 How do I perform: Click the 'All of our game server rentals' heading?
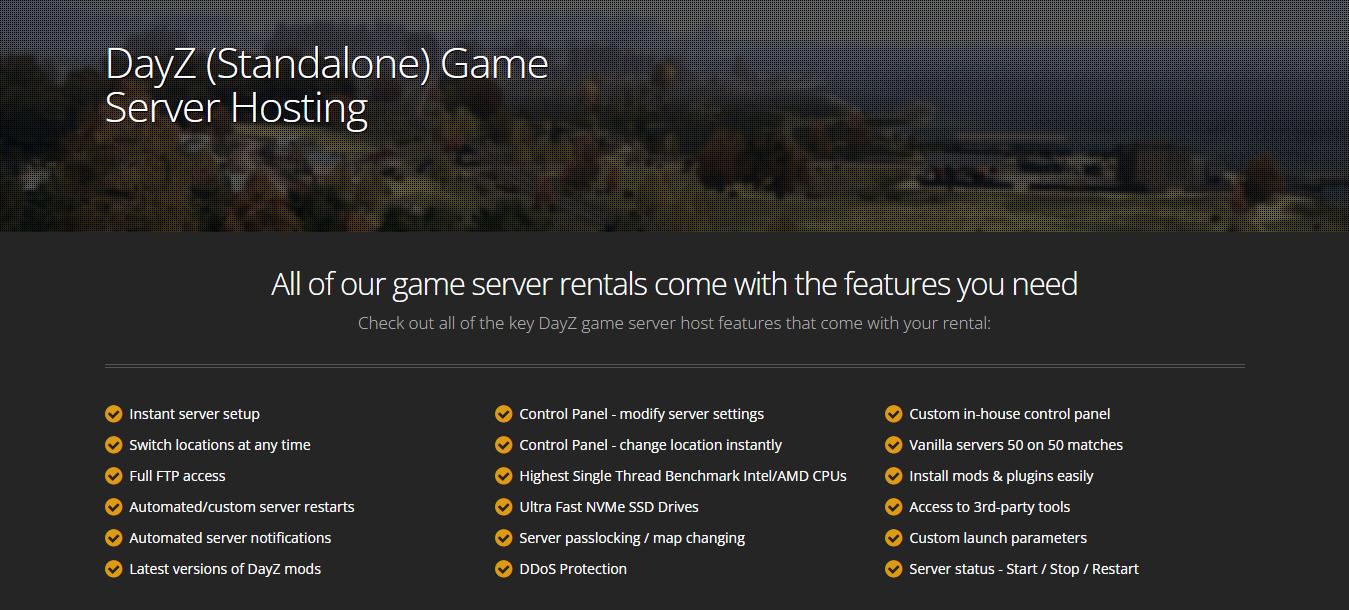[674, 284]
